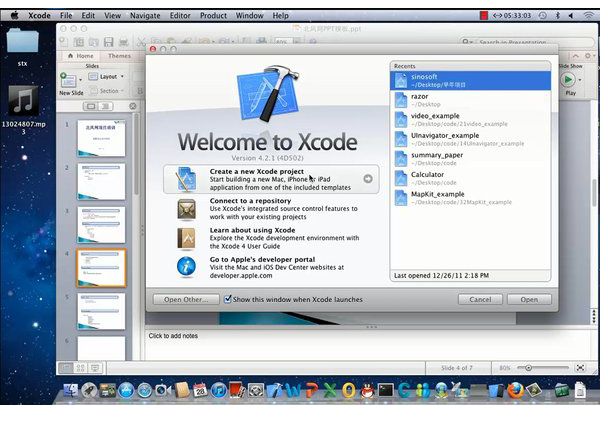Open the Product menu
This screenshot has height=421, width=608.
pos(213,16)
